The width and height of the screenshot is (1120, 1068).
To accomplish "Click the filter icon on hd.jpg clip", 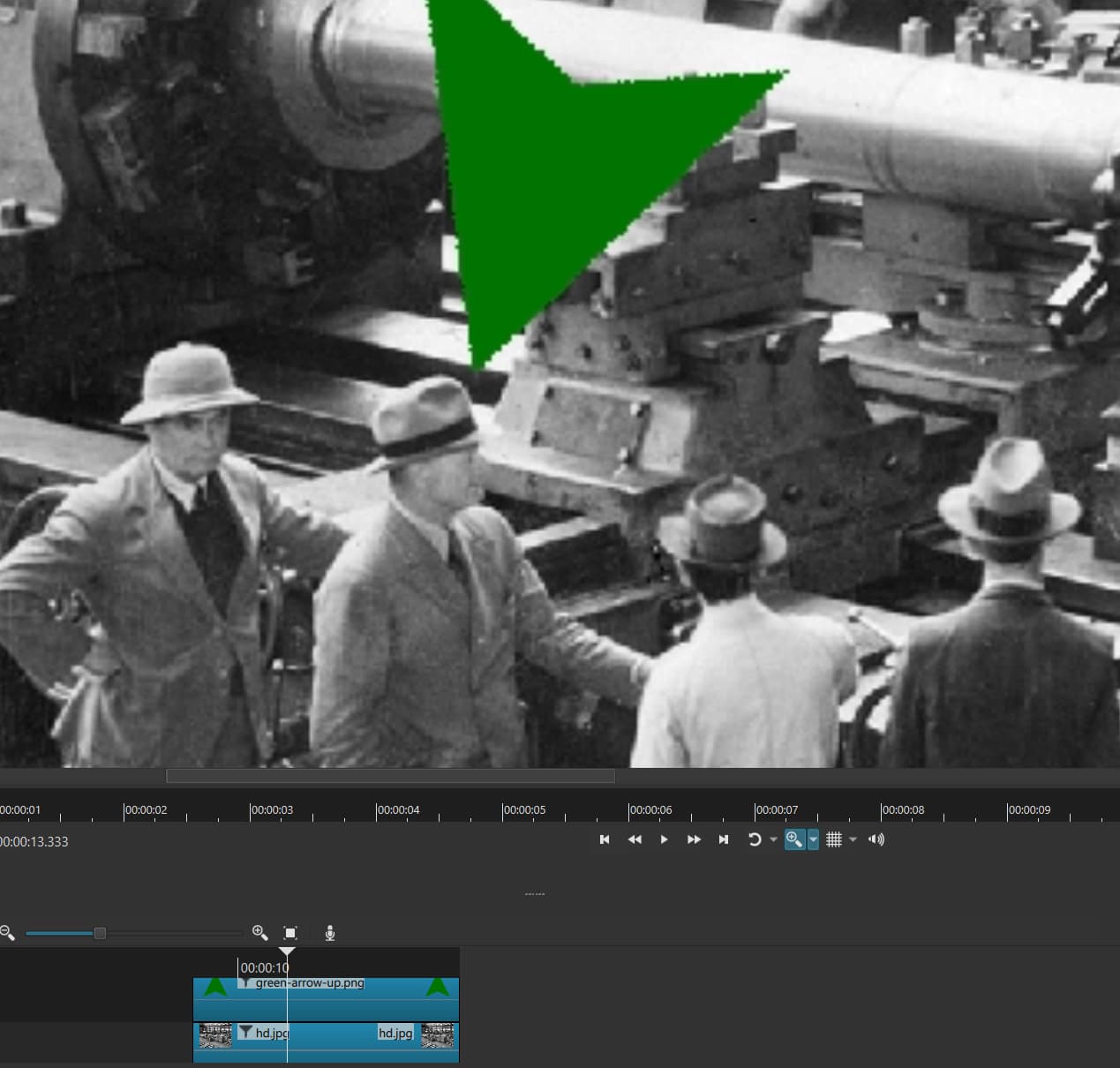I will tap(246, 1032).
